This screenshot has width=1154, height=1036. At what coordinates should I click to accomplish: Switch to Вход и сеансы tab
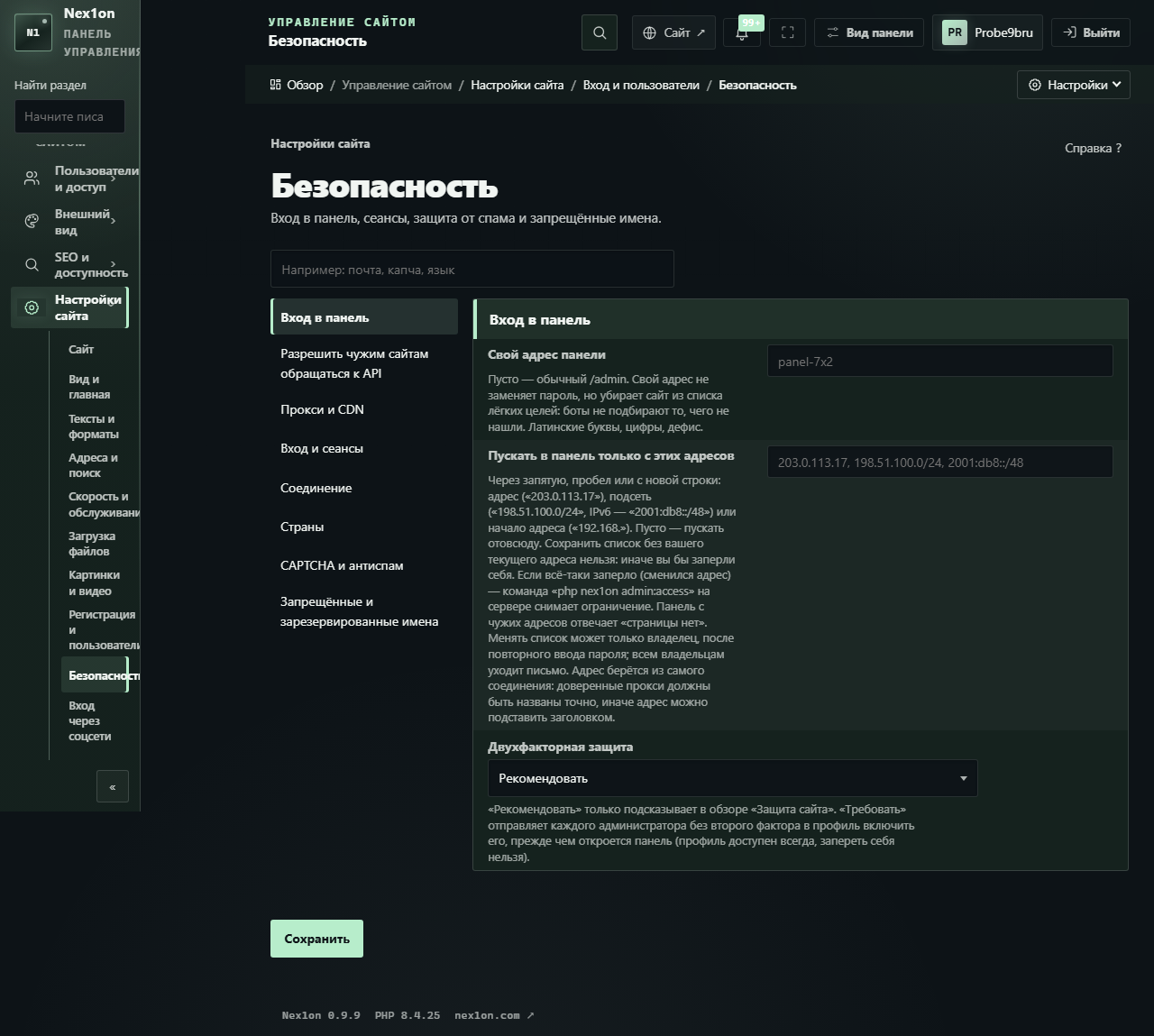tap(364, 448)
